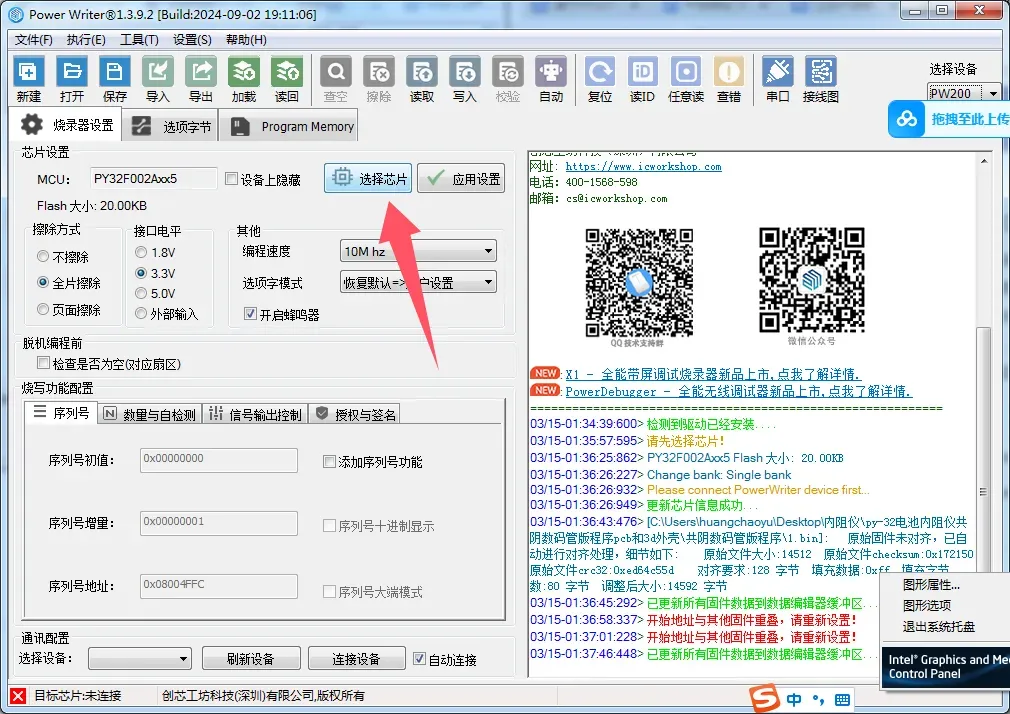Click the 加载 (Load) toolbar icon
The image size is (1010, 714).
244,79
